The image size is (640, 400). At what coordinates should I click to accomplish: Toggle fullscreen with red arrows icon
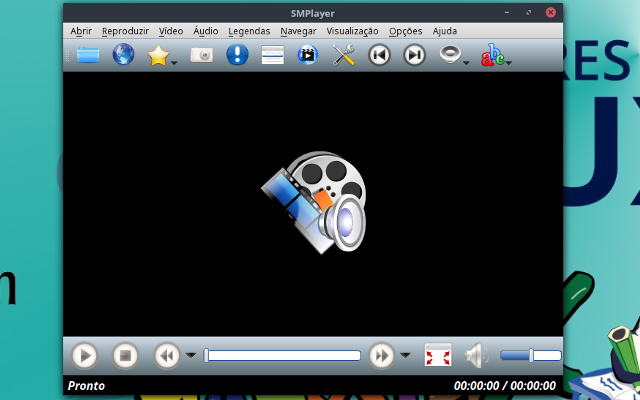pos(438,355)
